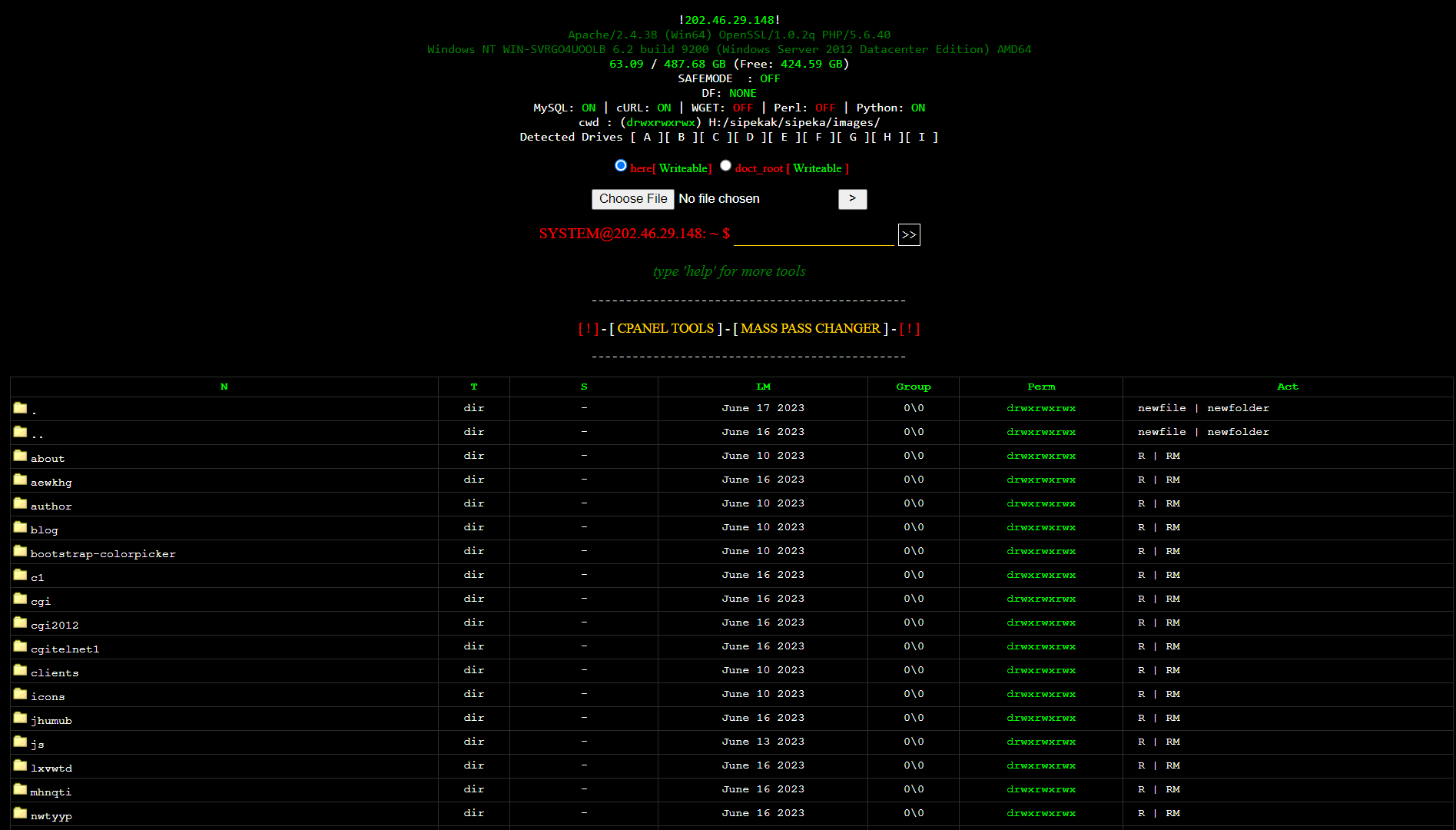Focus the SYSTEM command input field
Screen dimensions: 1456x830
tap(814, 234)
